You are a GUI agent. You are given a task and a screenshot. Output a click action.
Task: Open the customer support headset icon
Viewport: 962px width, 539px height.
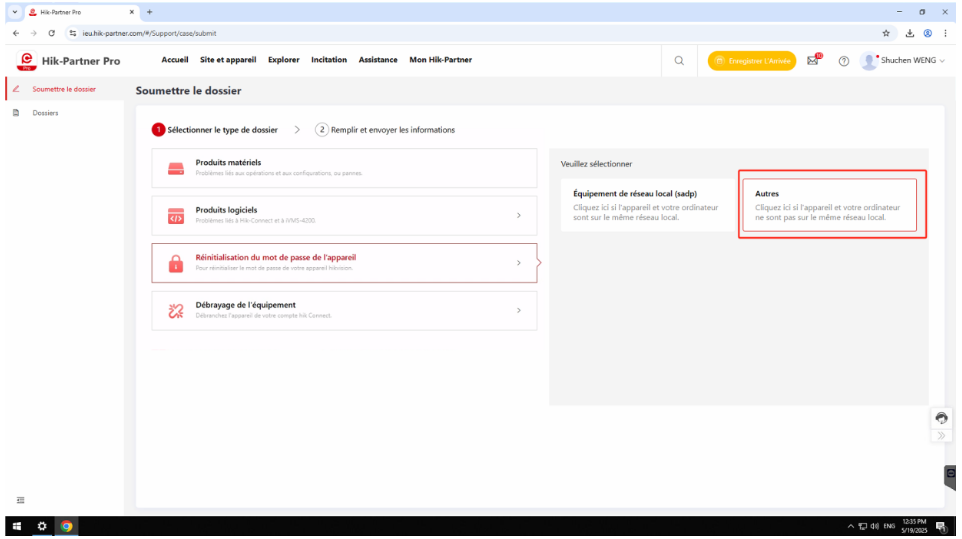(x=941, y=418)
